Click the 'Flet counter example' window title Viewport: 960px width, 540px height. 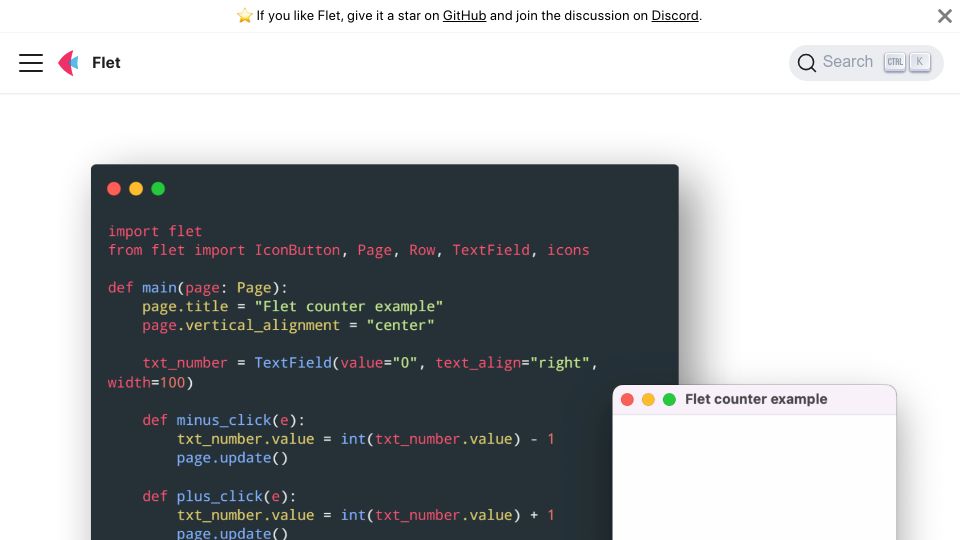[756, 399]
